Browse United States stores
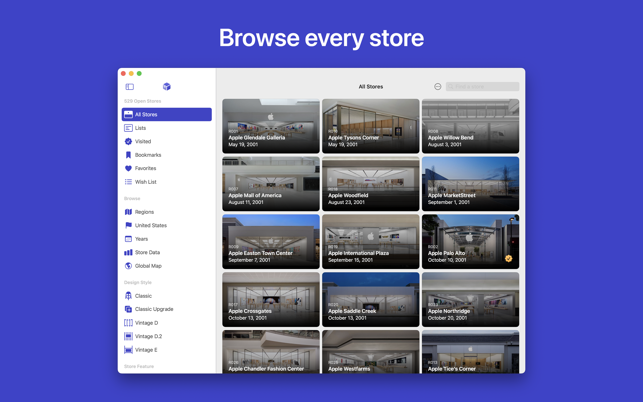643x402 pixels. coord(166,225)
